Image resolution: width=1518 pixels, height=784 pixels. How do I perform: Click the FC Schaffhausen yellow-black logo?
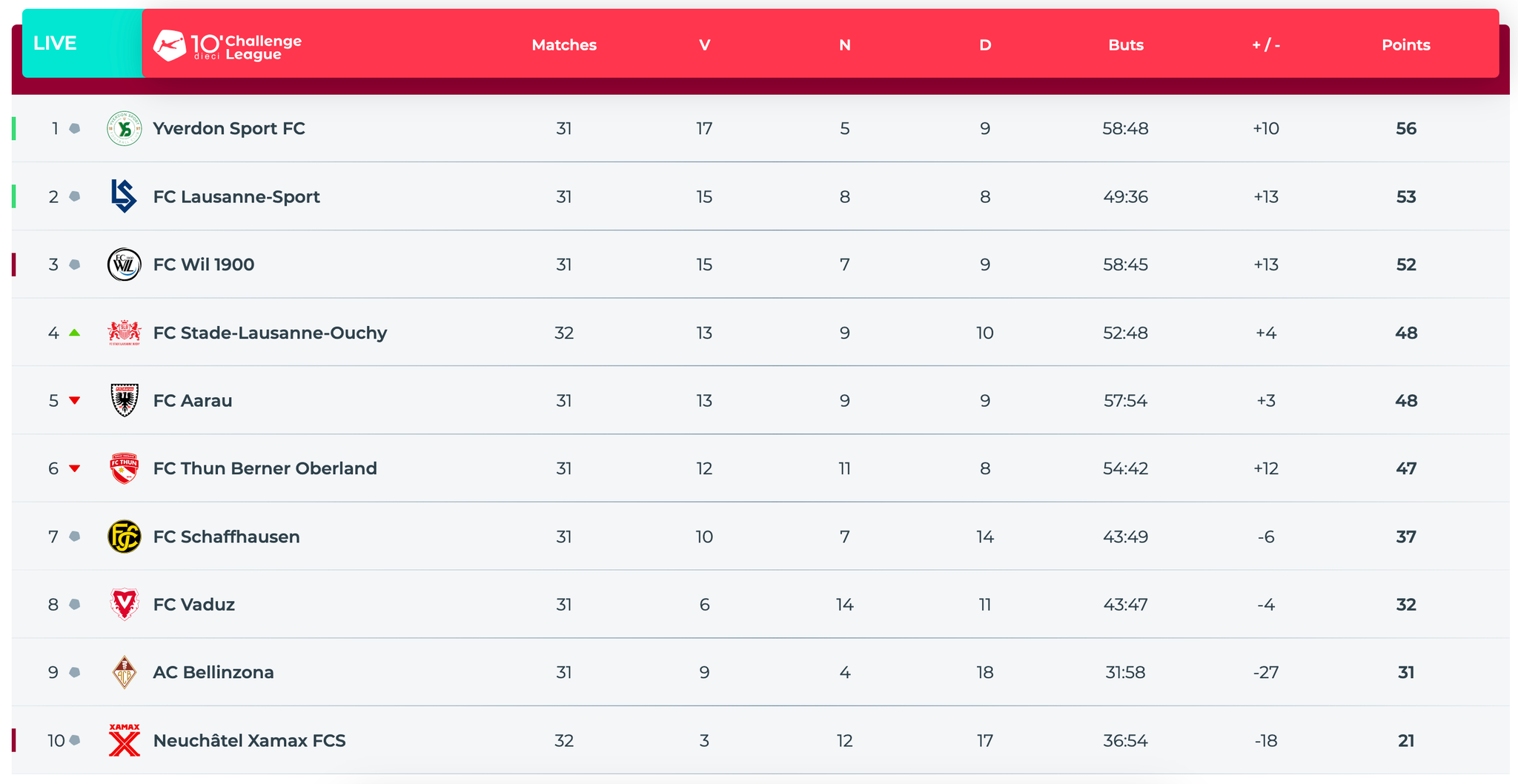pyautogui.click(x=124, y=536)
